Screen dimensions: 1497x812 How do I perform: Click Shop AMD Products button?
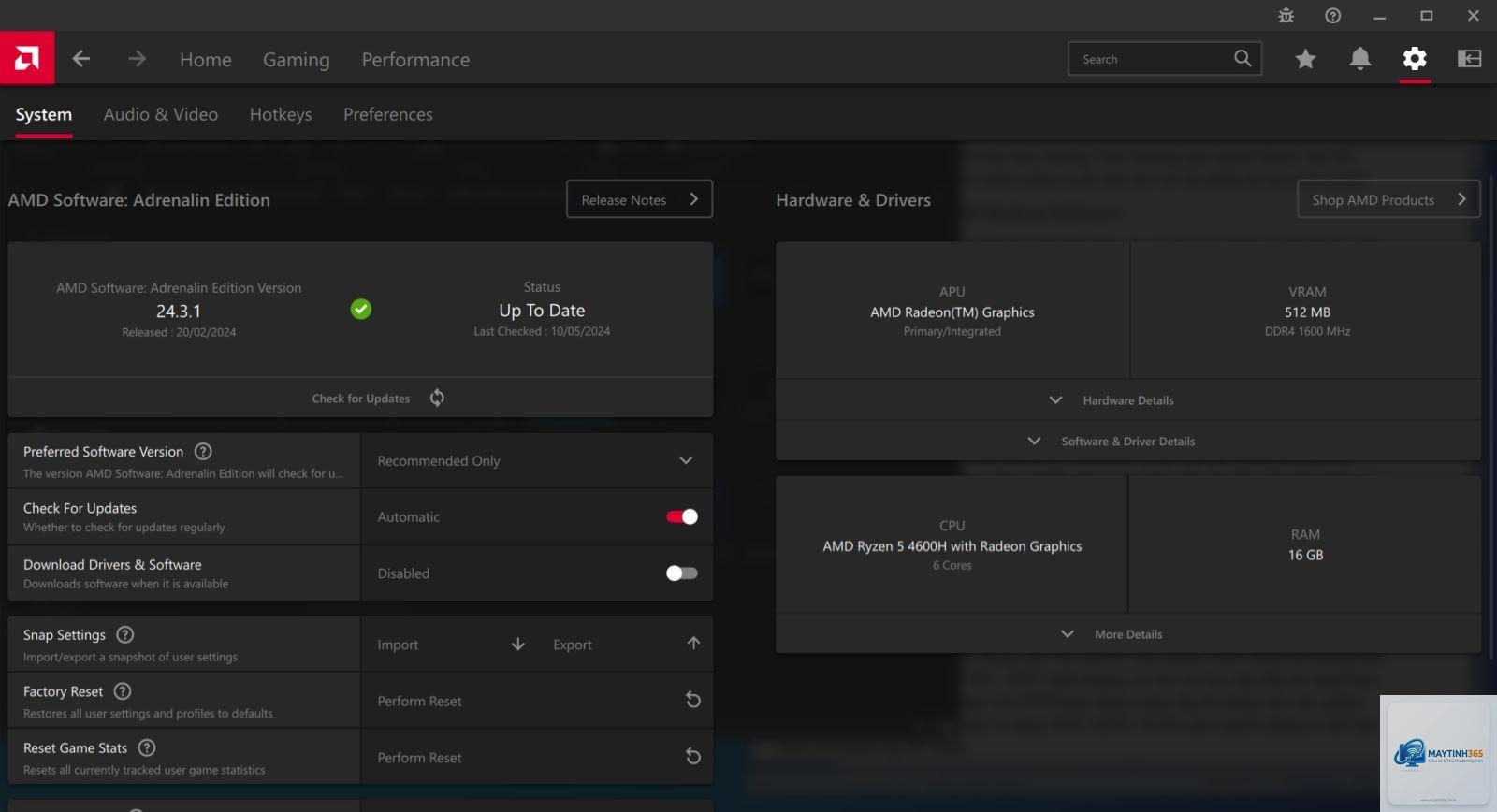(1389, 199)
